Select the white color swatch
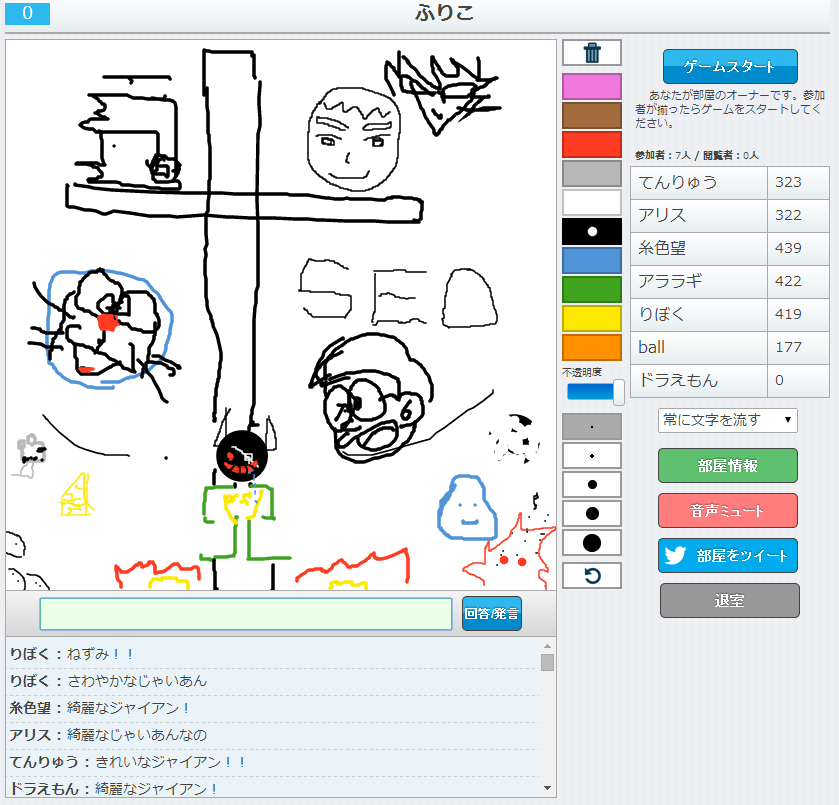The image size is (839, 805). (x=592, y=202)
